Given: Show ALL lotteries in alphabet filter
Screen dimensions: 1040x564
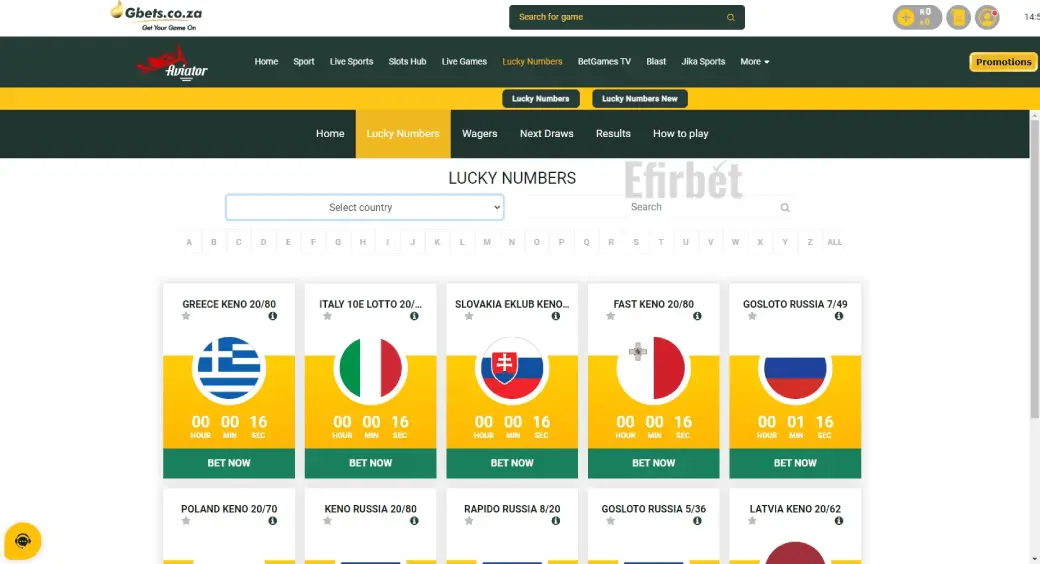Looking at the screenshot, I should [834, 242].
